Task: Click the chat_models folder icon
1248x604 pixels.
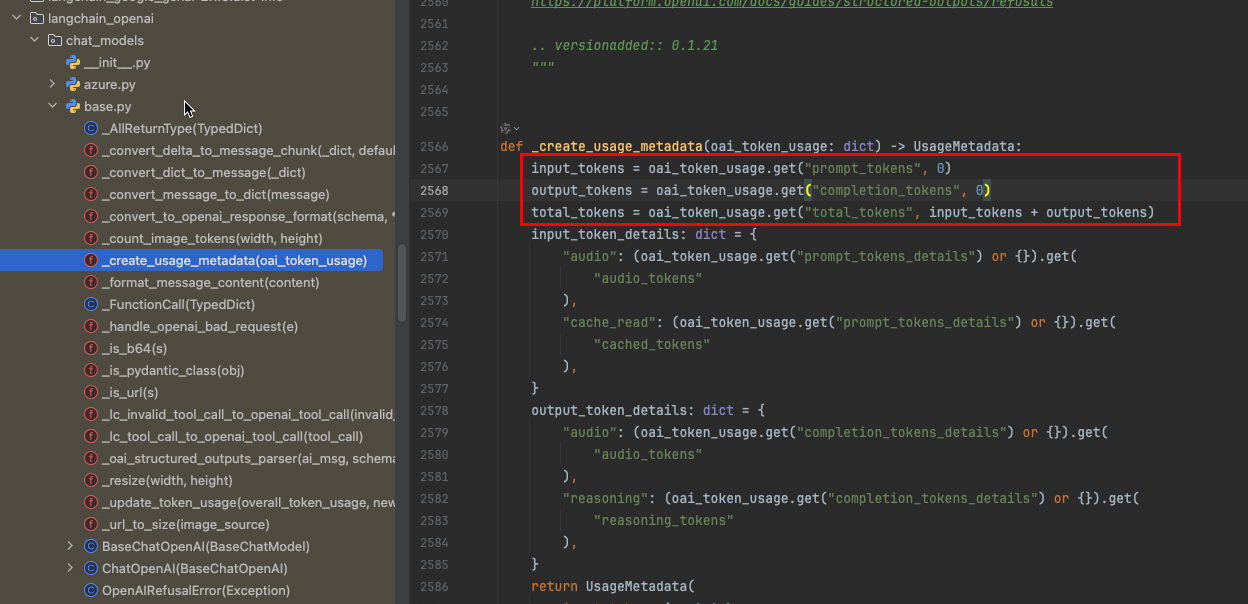Action: pyautogui.click(x=56, y=40)
